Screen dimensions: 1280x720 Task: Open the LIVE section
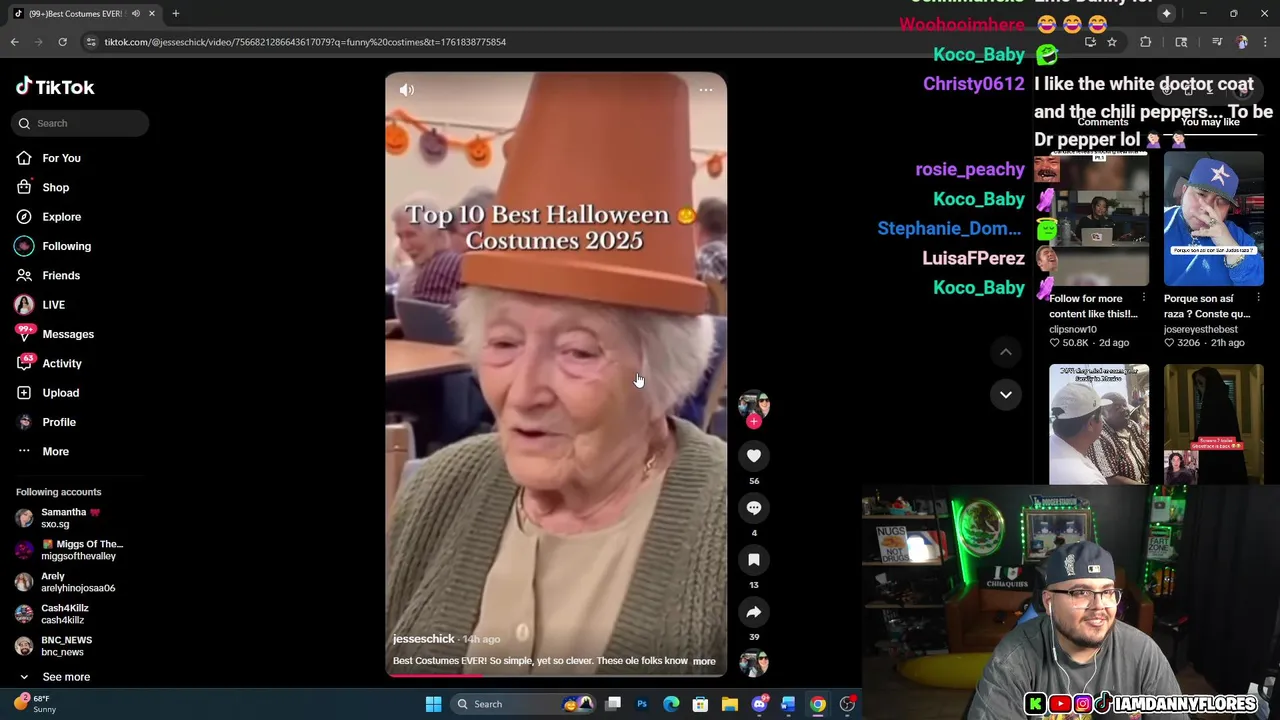[x=40, y=305]
